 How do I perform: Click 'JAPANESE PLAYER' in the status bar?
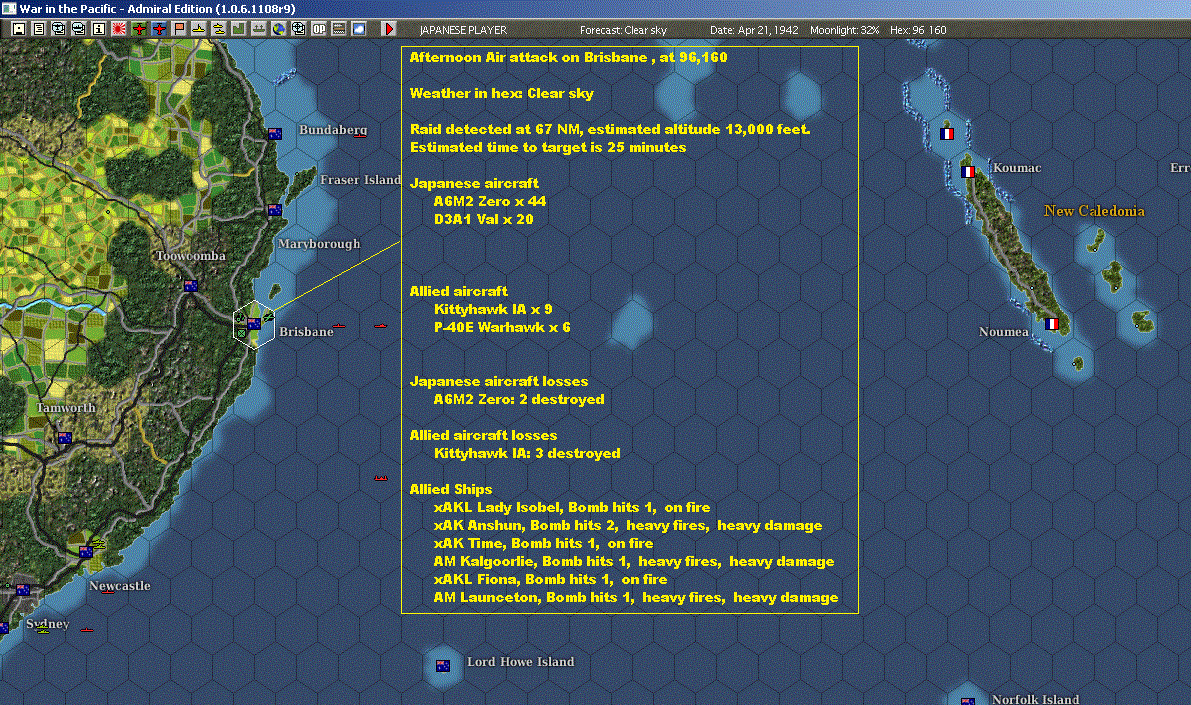463,30
